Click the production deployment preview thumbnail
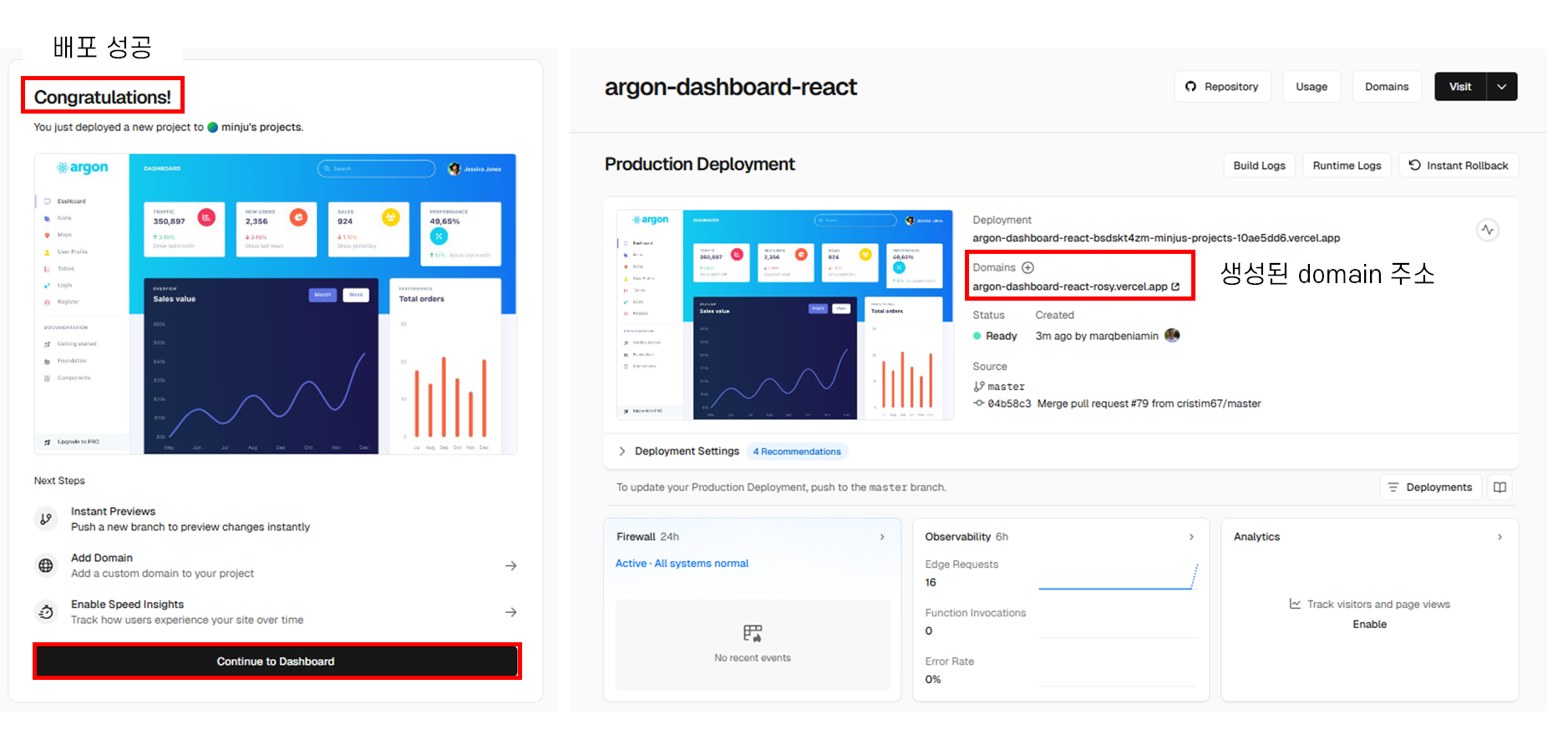This screenshot has width=1568, height=745. (x=785, y=315)
